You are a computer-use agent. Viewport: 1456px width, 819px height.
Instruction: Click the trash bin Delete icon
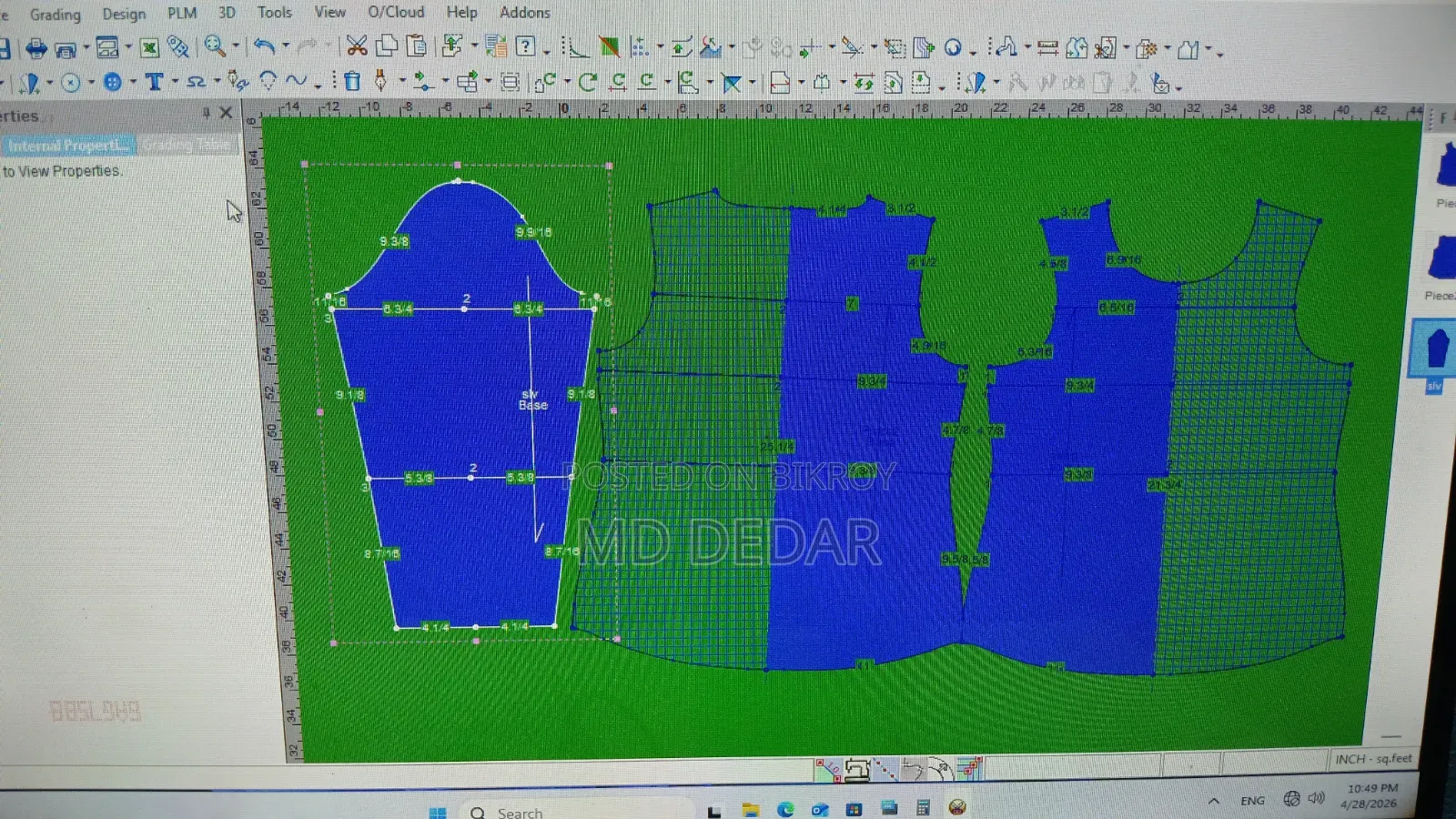point(352,82)
